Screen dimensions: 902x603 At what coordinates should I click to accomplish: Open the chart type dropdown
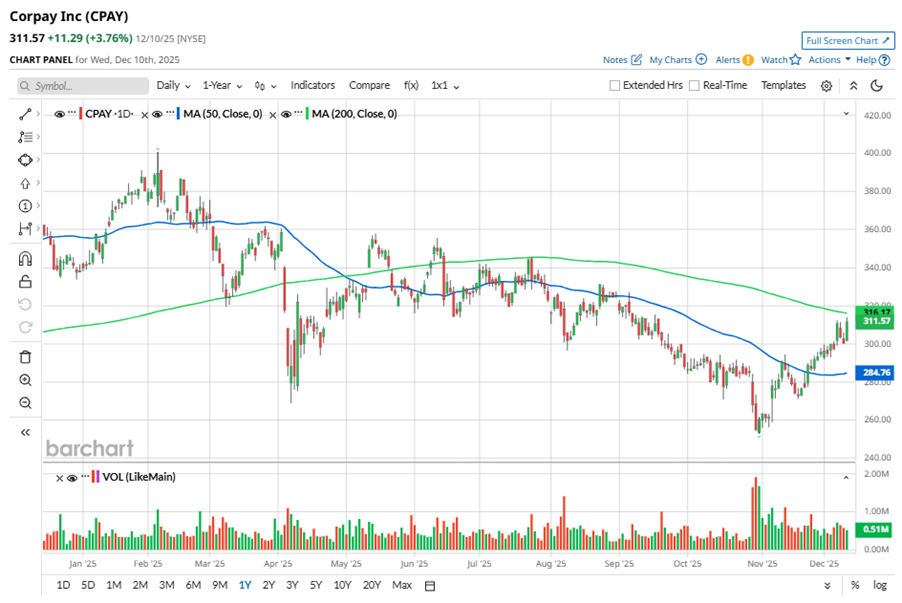pos(265,86)
